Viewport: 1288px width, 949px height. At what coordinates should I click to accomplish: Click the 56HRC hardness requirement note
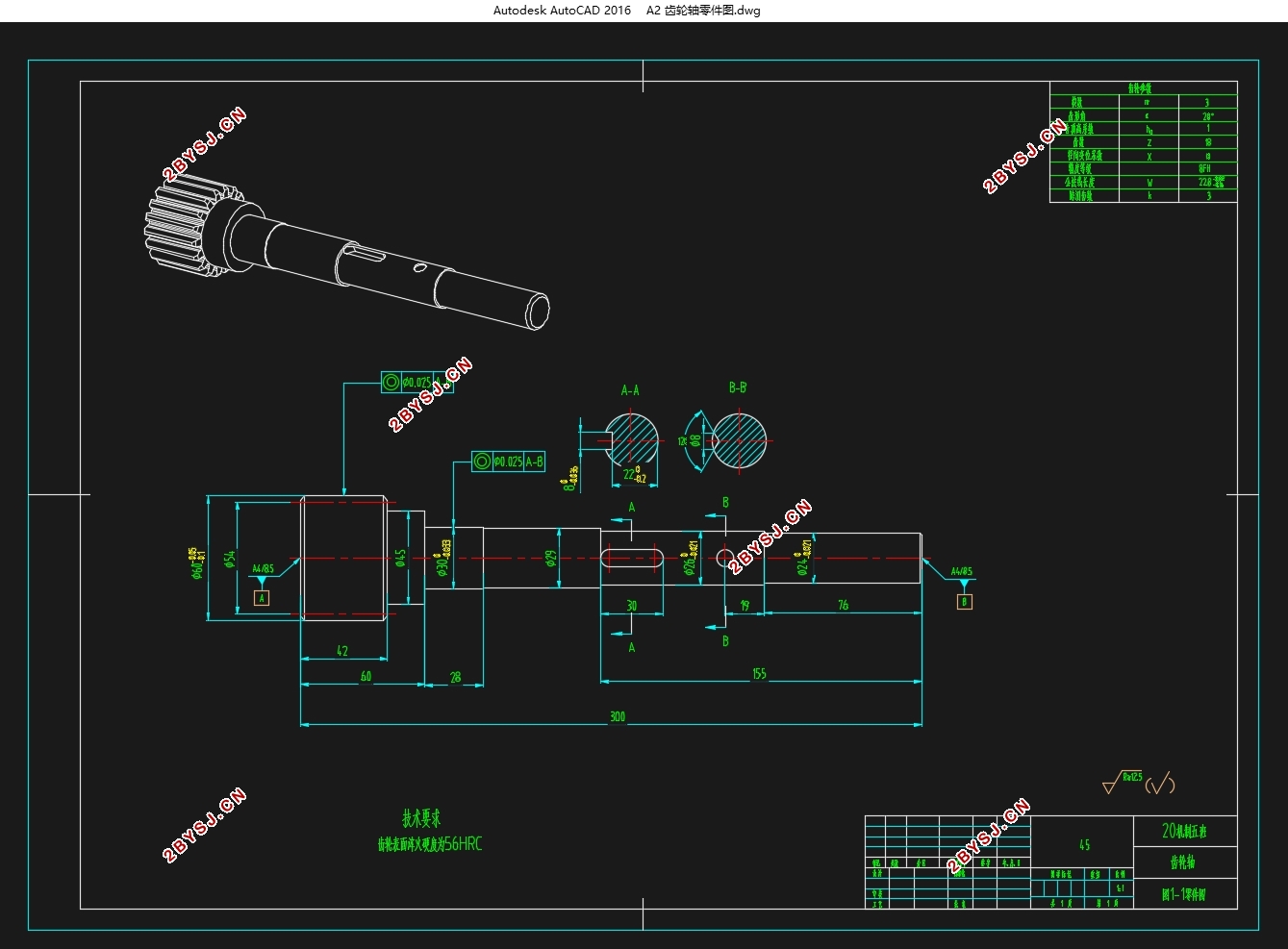pyautogui.click(x=430, y=844)
